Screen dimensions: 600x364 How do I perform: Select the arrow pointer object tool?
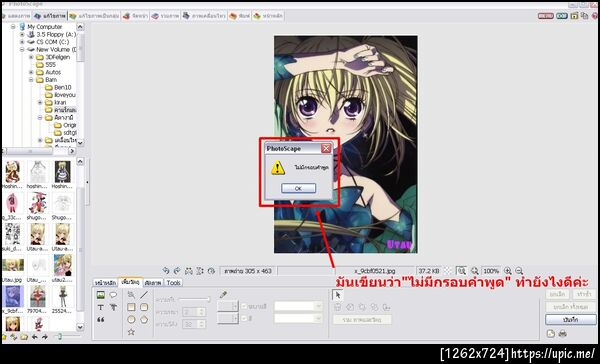pos(338,295)
